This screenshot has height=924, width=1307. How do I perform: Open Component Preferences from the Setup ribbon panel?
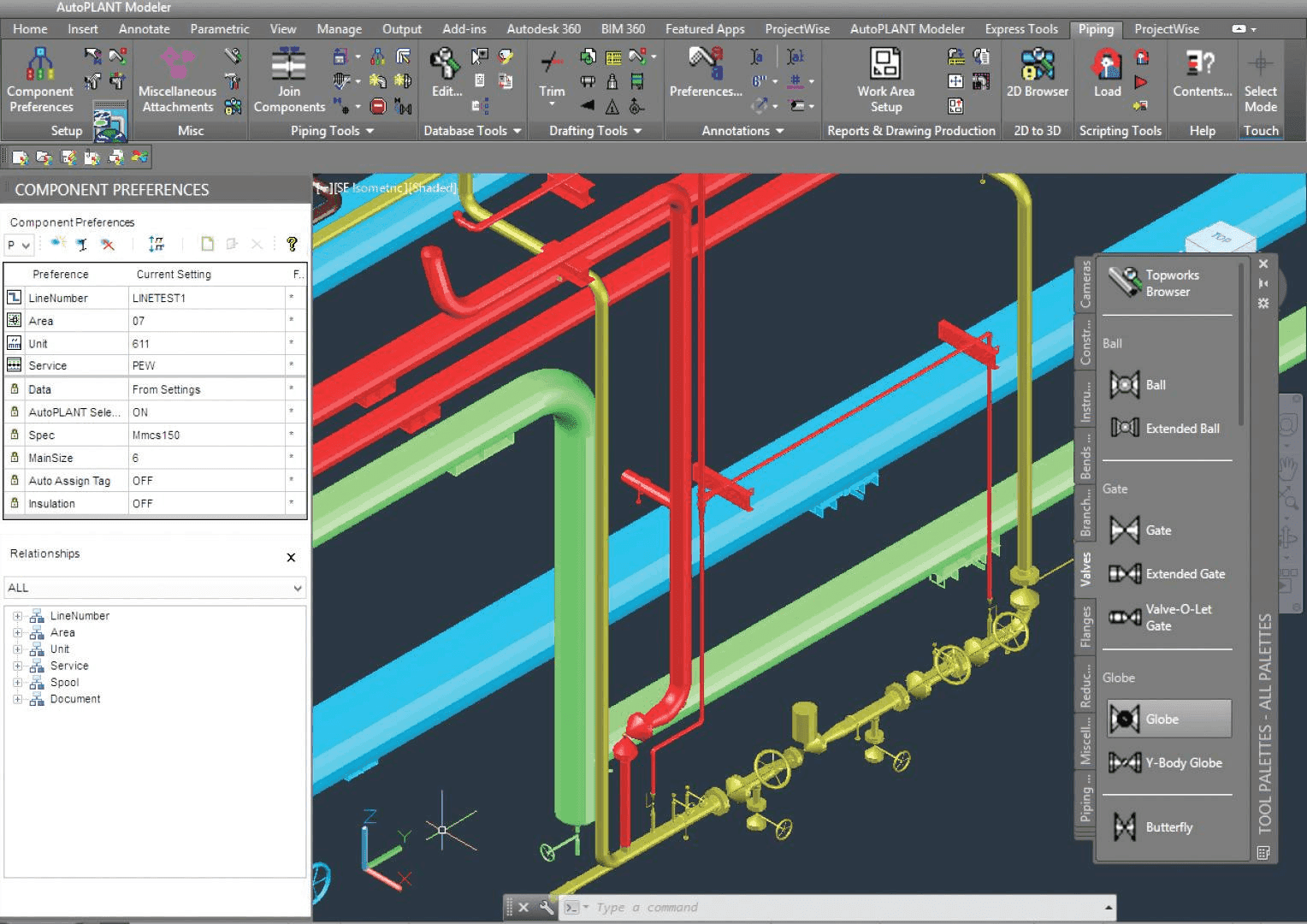(x=40, y=80)
